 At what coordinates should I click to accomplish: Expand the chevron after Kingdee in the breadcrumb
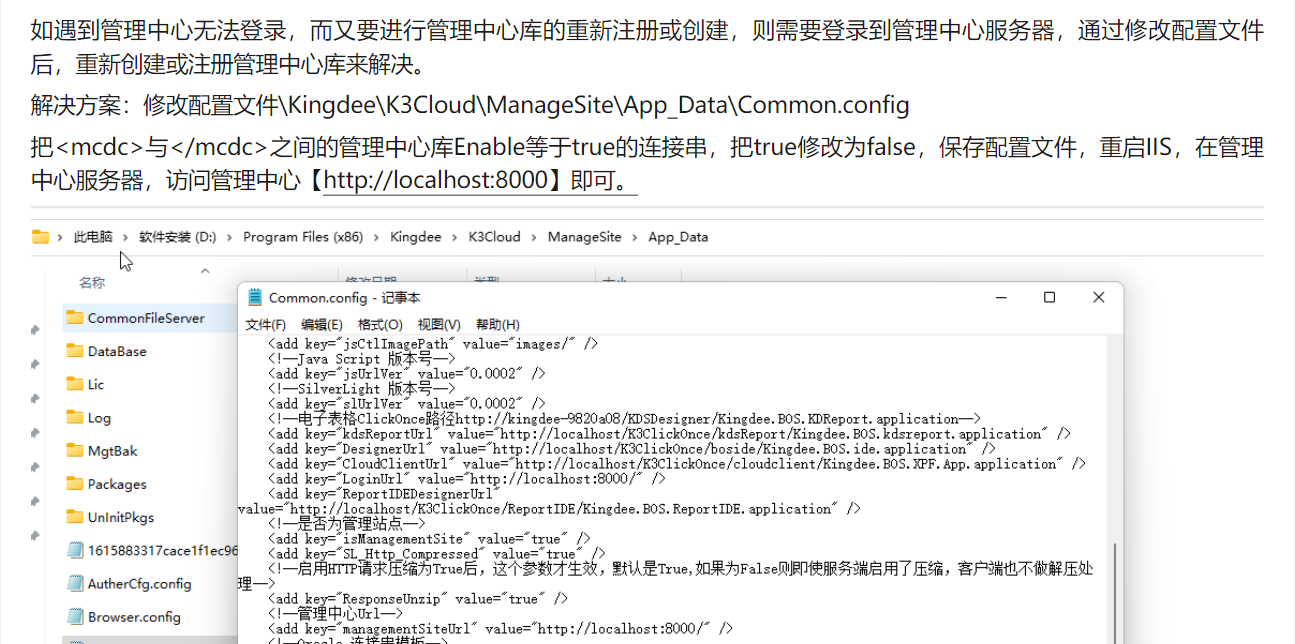tap(455, 237)
